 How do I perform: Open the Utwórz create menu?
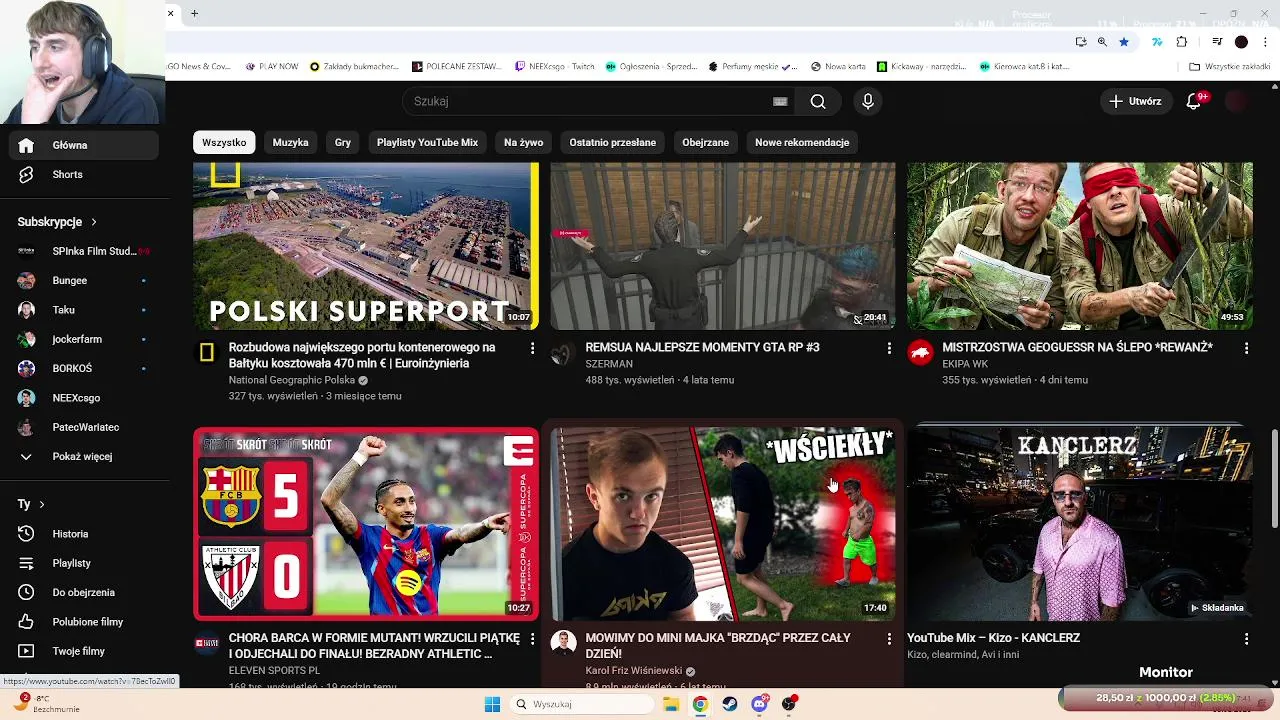click(x=1135, y=101)
